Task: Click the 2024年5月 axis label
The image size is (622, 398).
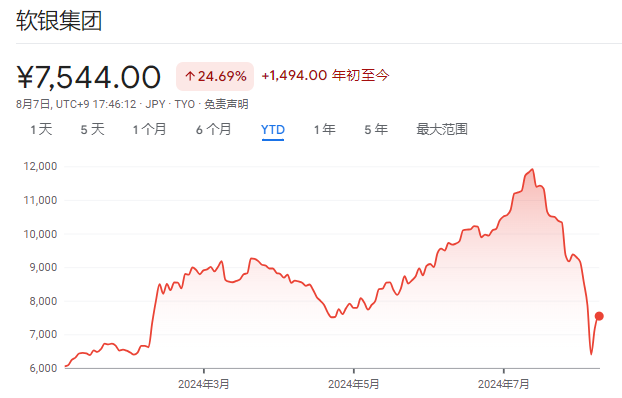Action: [x=354, y=384]
